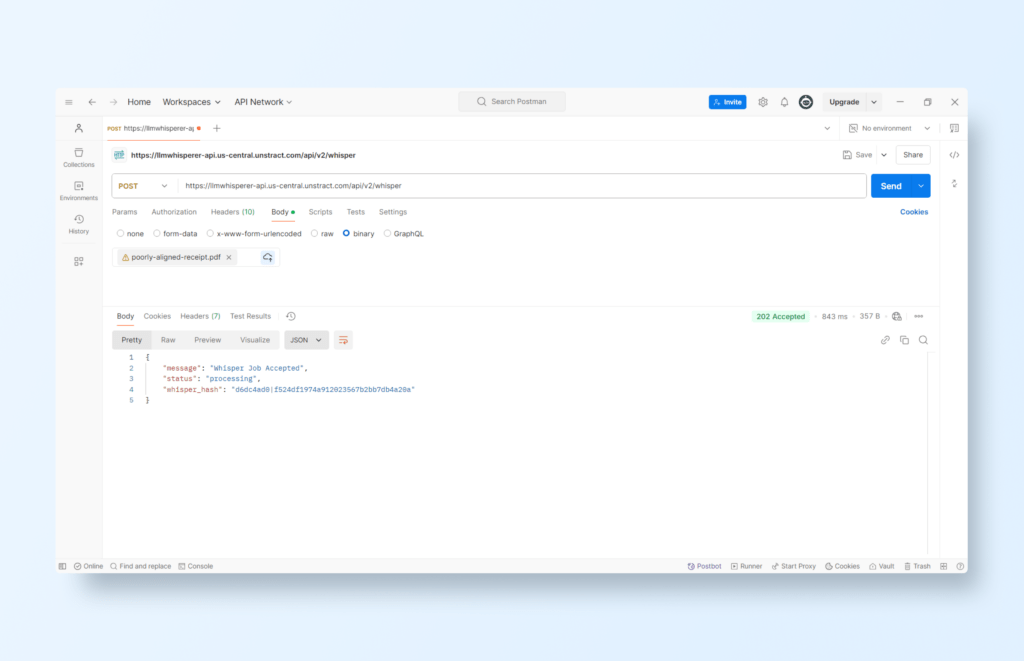The height and width of the screenshot is (661, 1024).
Task: Open notifications bell icon
Action: [784, 102]
